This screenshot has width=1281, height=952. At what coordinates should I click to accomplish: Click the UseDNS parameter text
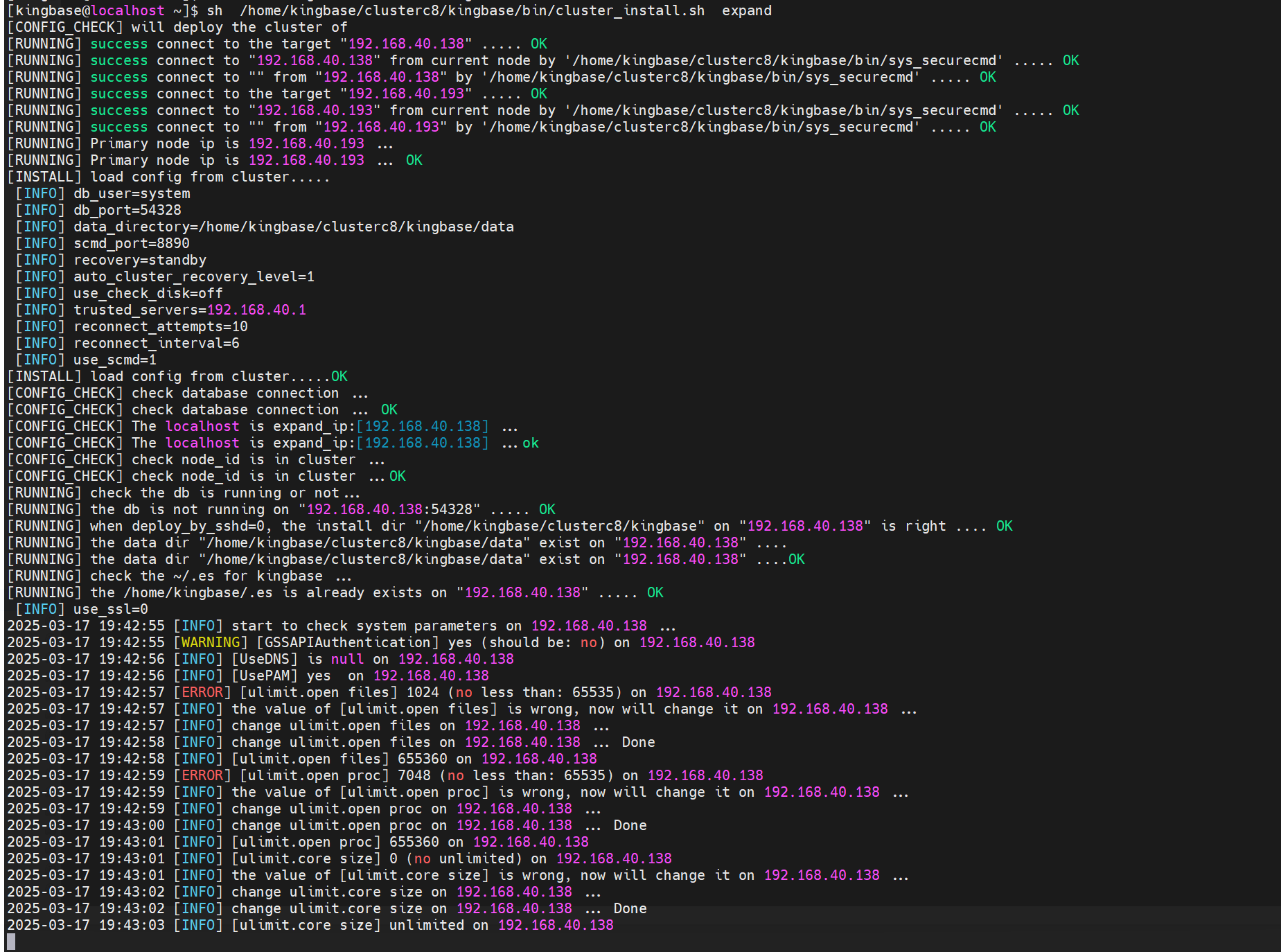pyautogui.click(x=265, y=659)
